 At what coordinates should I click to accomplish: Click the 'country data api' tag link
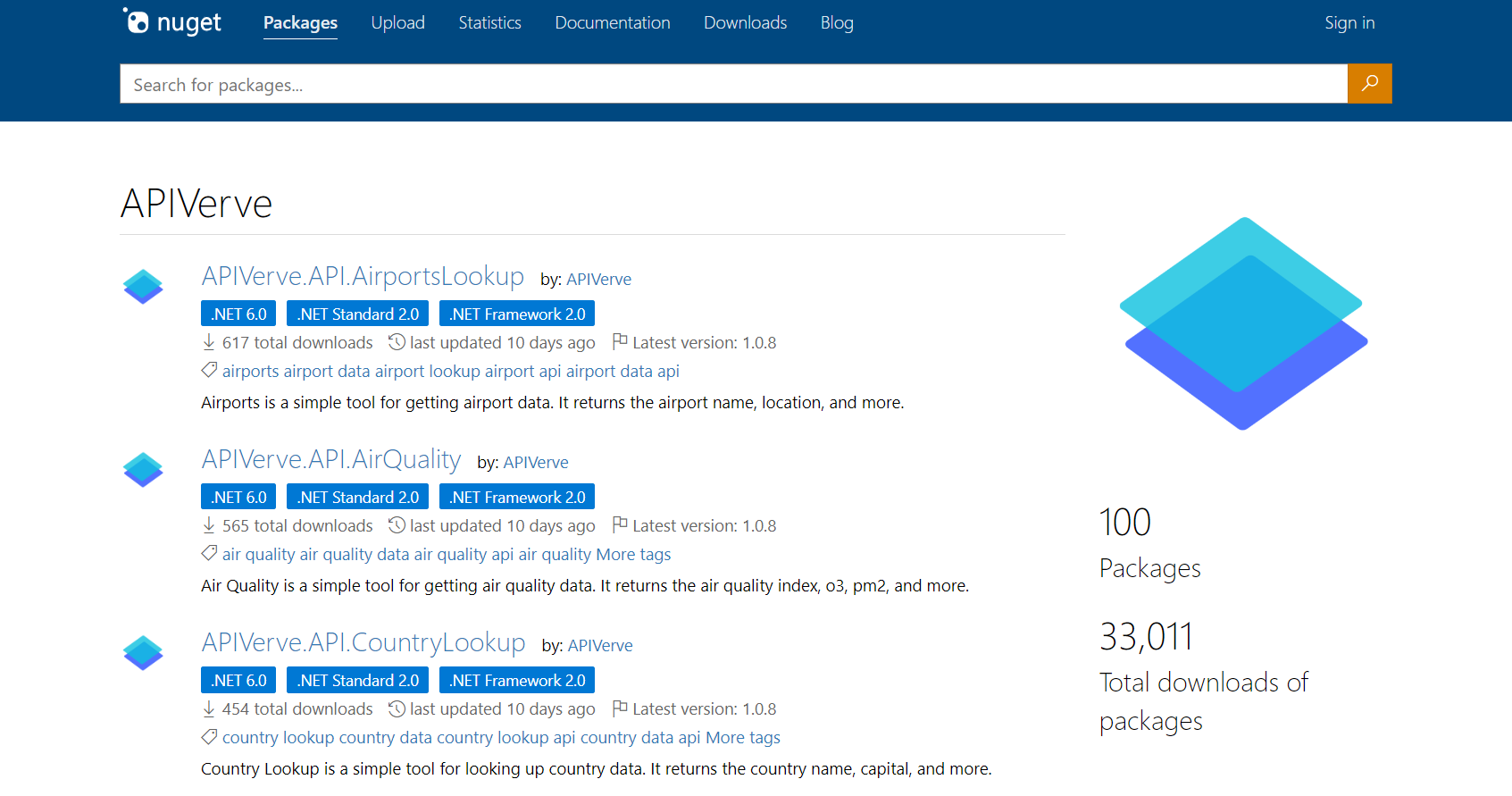(x=640, y=737)
